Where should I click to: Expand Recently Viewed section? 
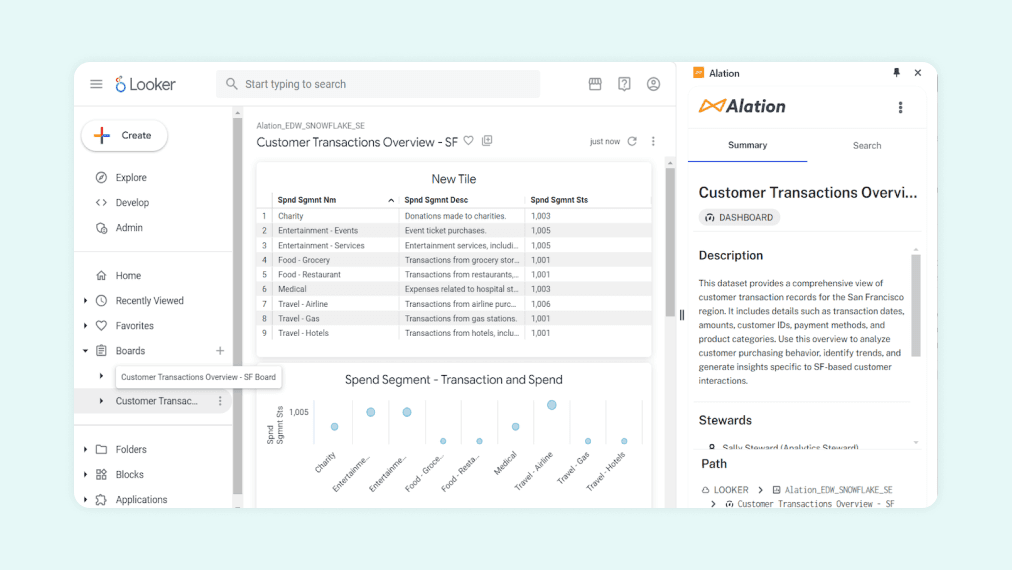tap(86, 301)
